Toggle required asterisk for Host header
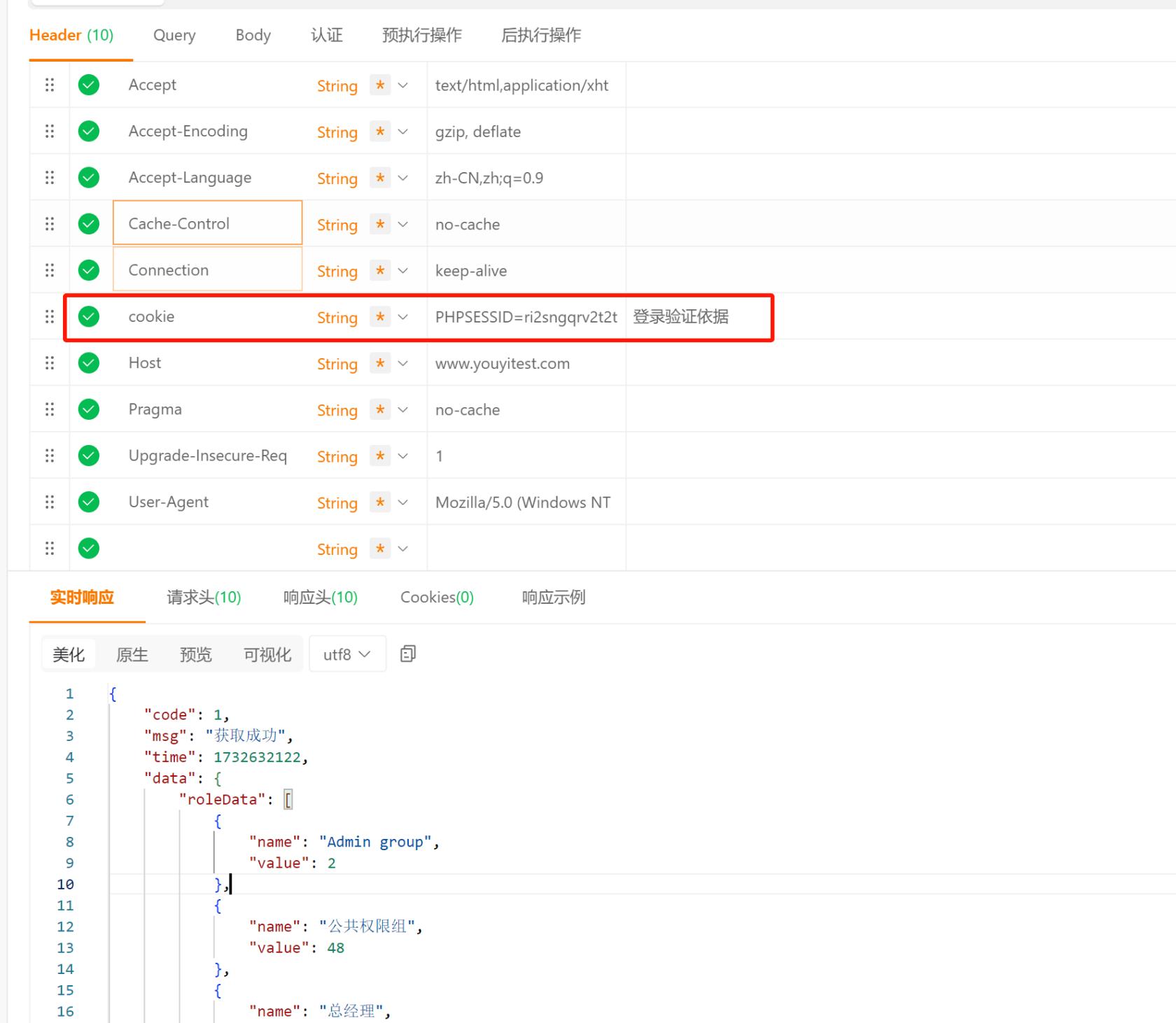Viewport: 1176px width, 1023px height. coord(380,362)
